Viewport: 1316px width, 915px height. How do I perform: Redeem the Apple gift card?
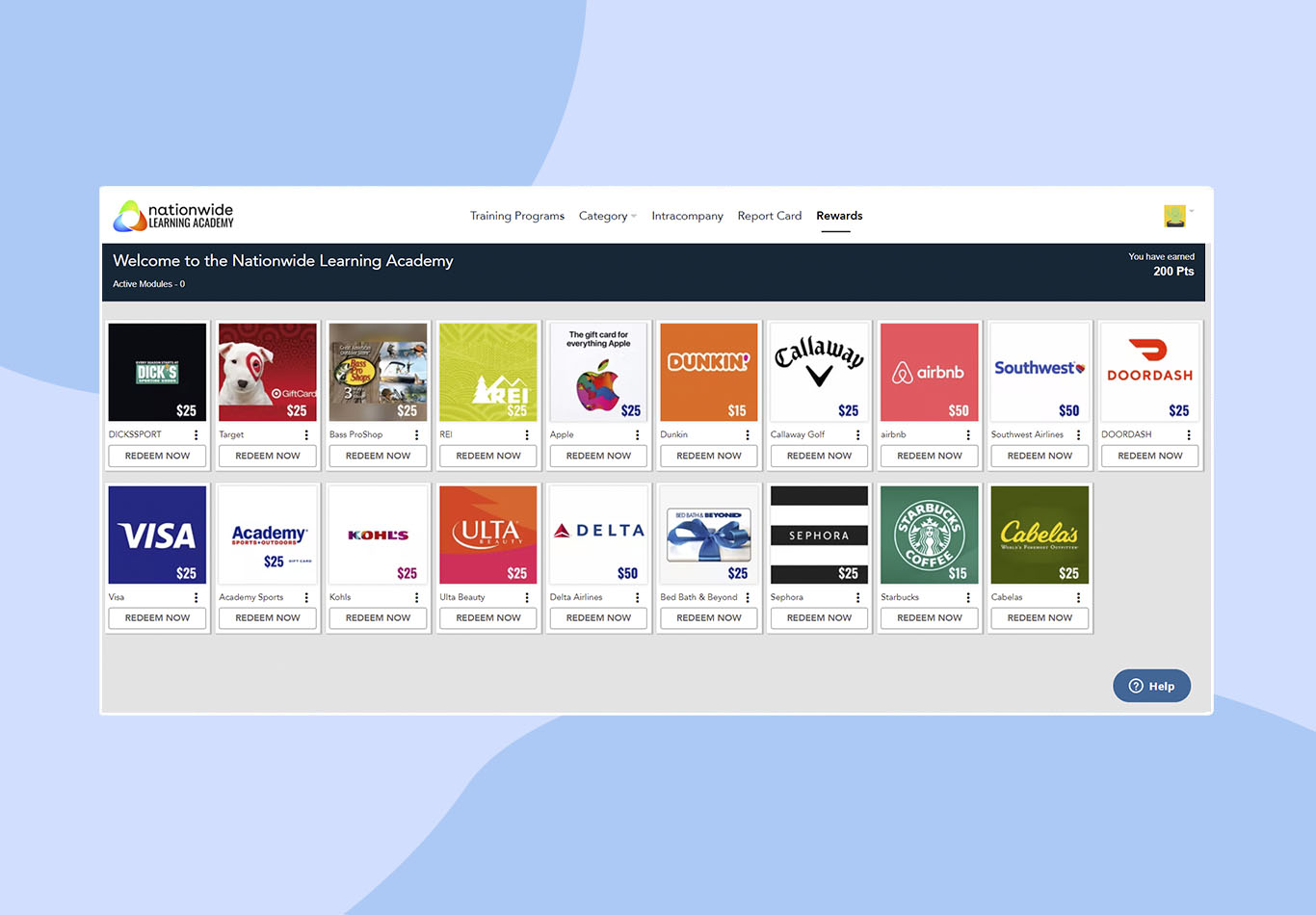click(x=598, y=456)
